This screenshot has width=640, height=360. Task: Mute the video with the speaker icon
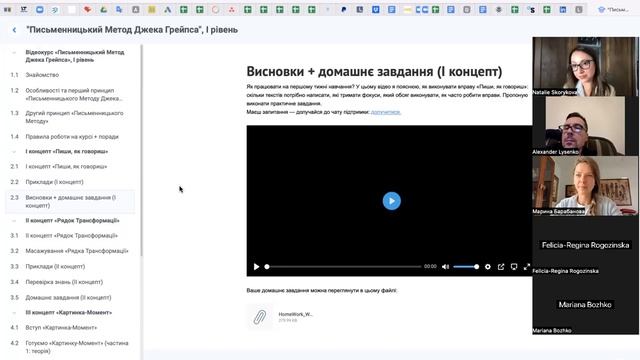coord(445,267)
